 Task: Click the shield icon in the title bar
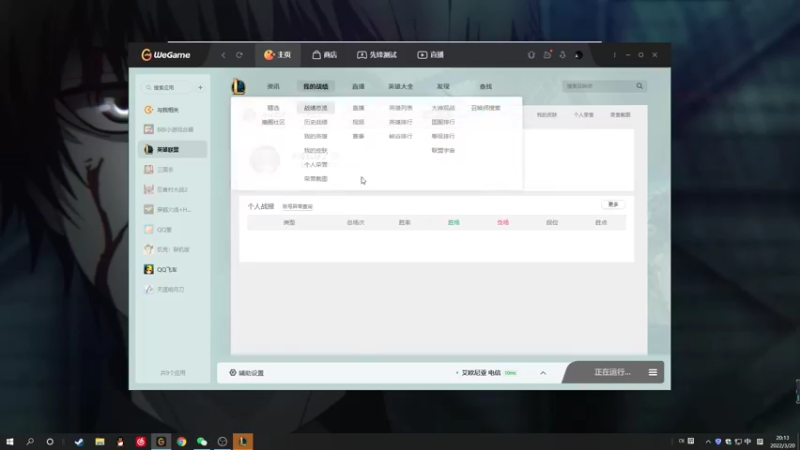point(531,55)
